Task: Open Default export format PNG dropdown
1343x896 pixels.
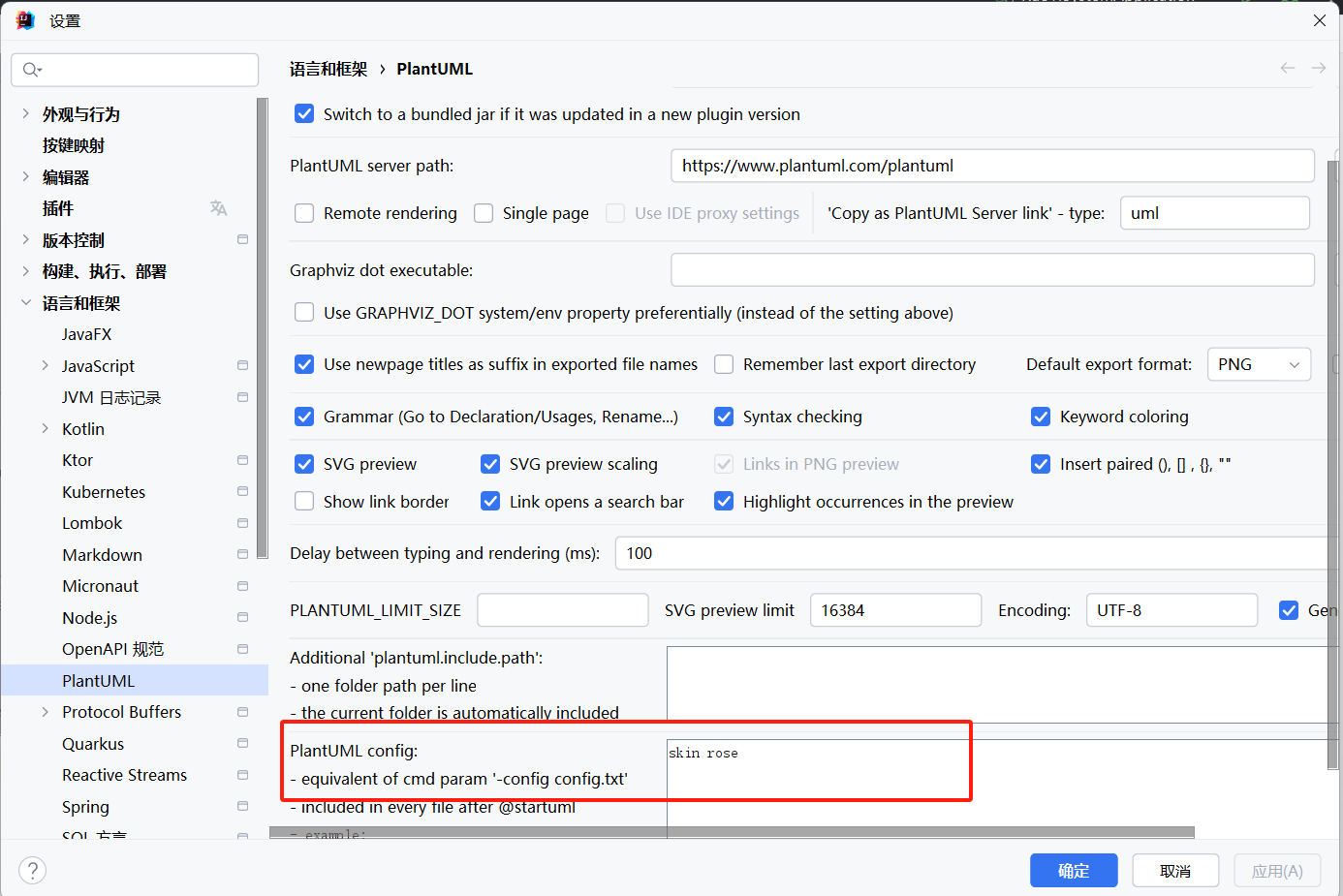Action: (x=1259, y=364)
